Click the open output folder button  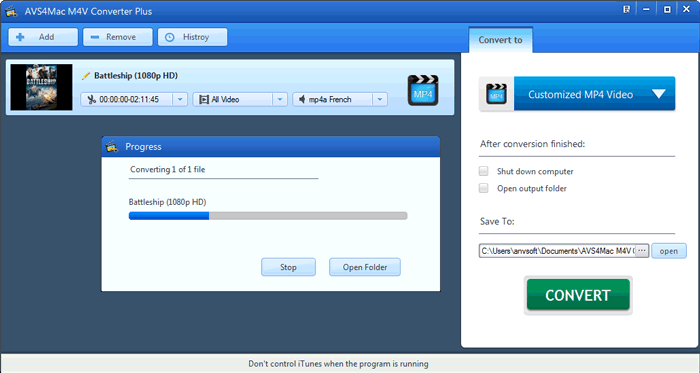point(669,251)
